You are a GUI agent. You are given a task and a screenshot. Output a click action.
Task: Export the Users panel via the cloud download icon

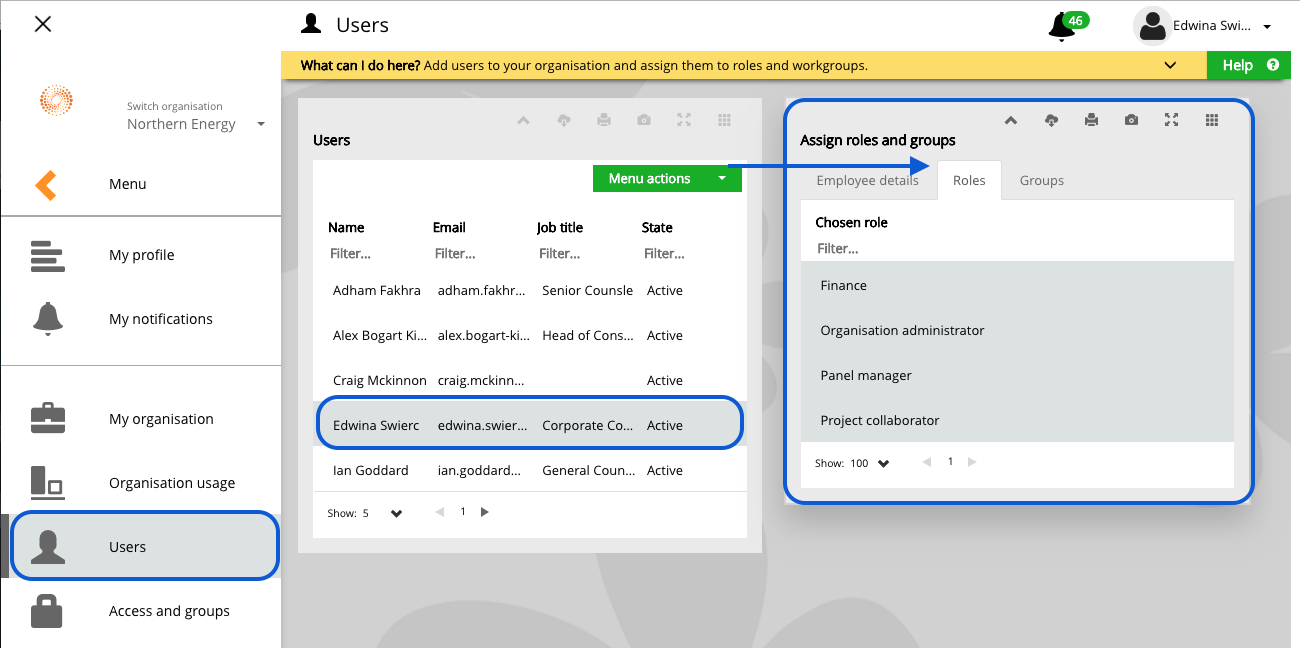[563, 119]
